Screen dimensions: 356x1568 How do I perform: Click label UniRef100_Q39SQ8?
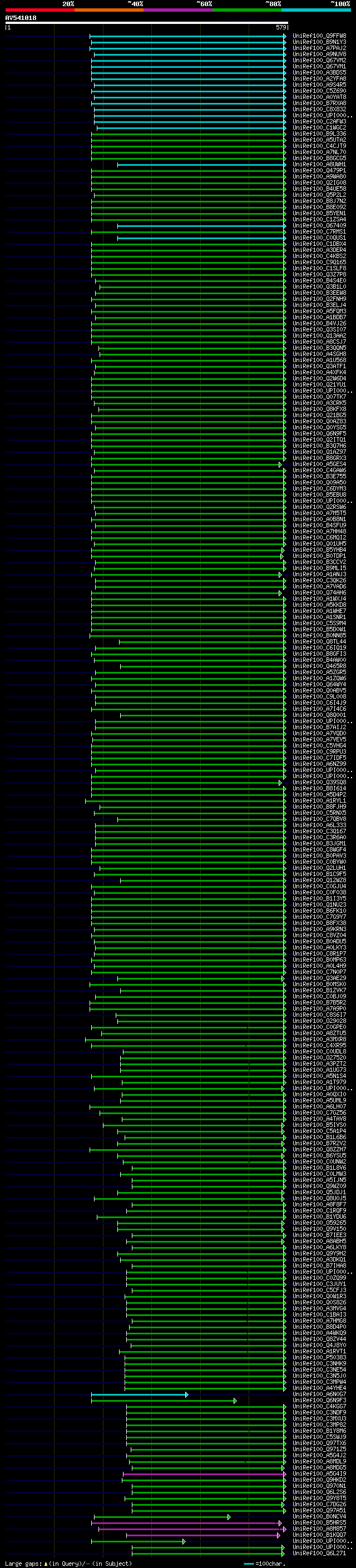coord(319,782)
